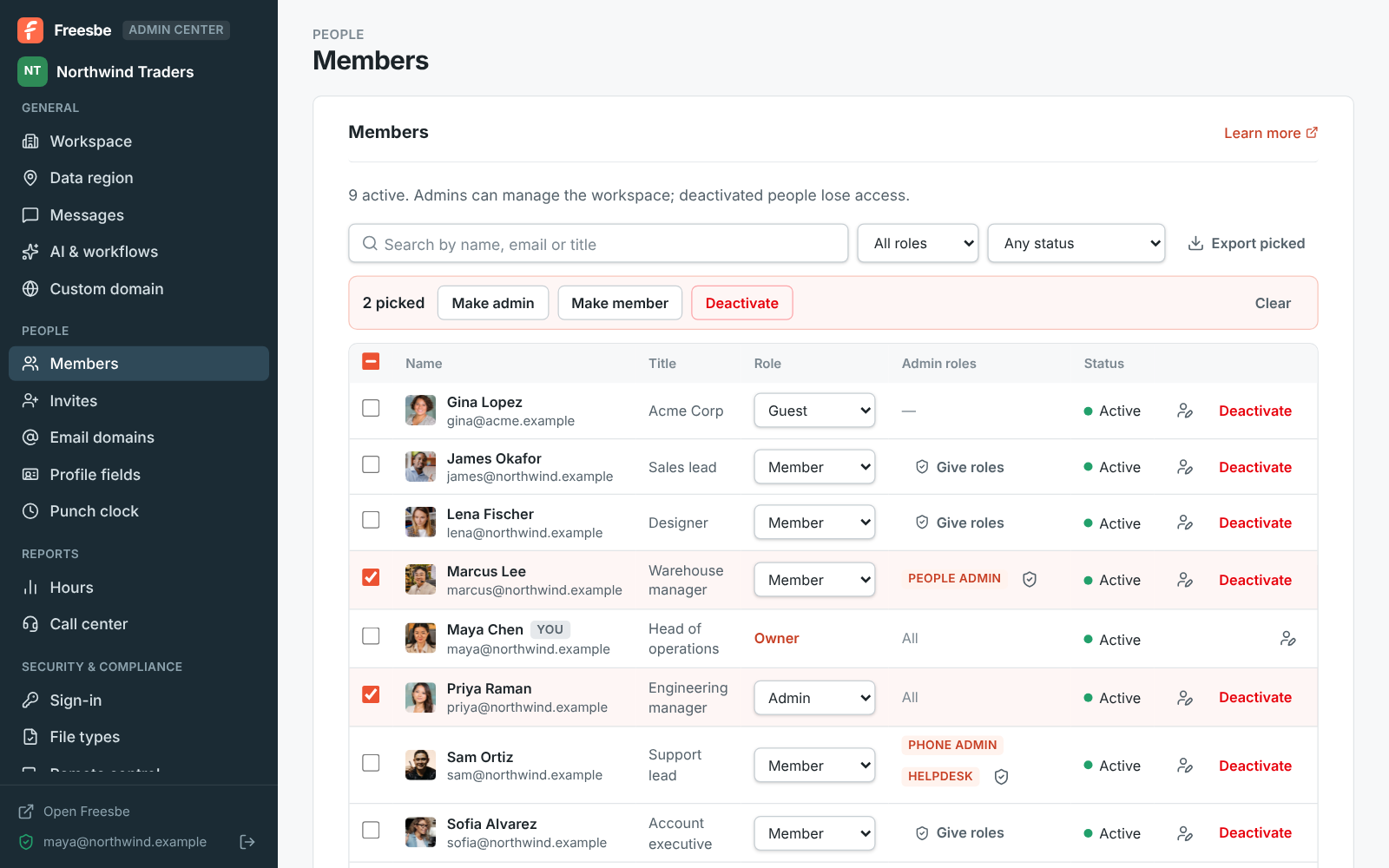Image resolution: width=1389 pixels, height=868 pixels.
Task: Open AI & workflows sidebar item
Action: pyautogui.click(x=139, y=252)
